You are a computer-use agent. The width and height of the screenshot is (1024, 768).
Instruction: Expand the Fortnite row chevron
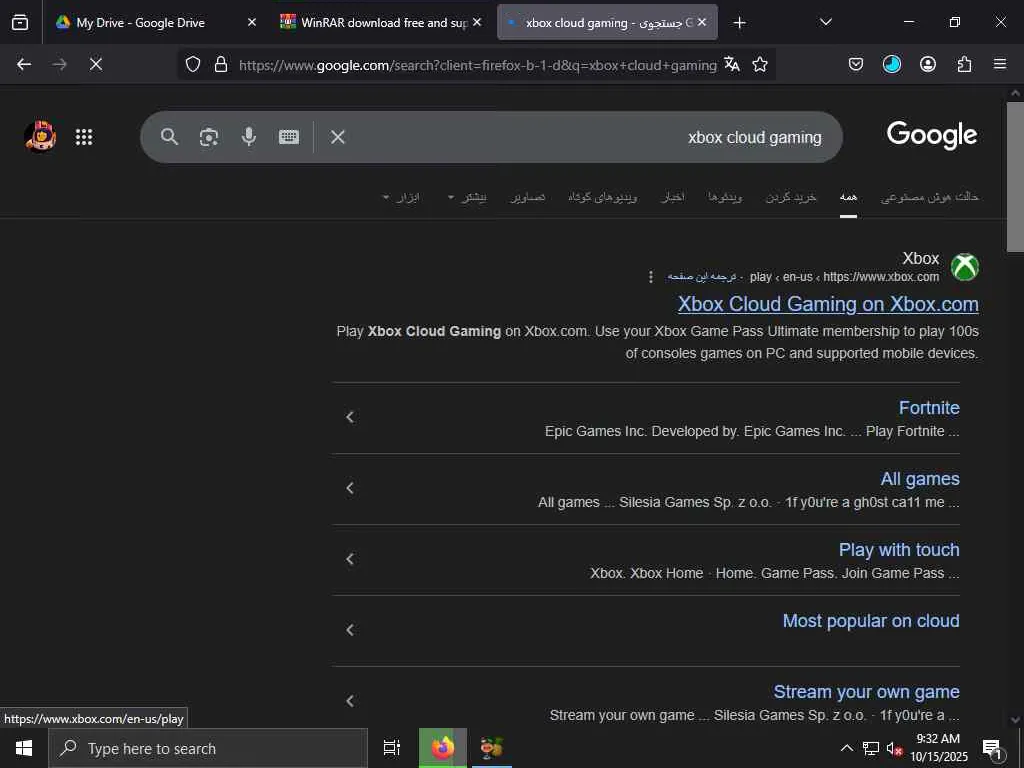[x=350, y=417]
